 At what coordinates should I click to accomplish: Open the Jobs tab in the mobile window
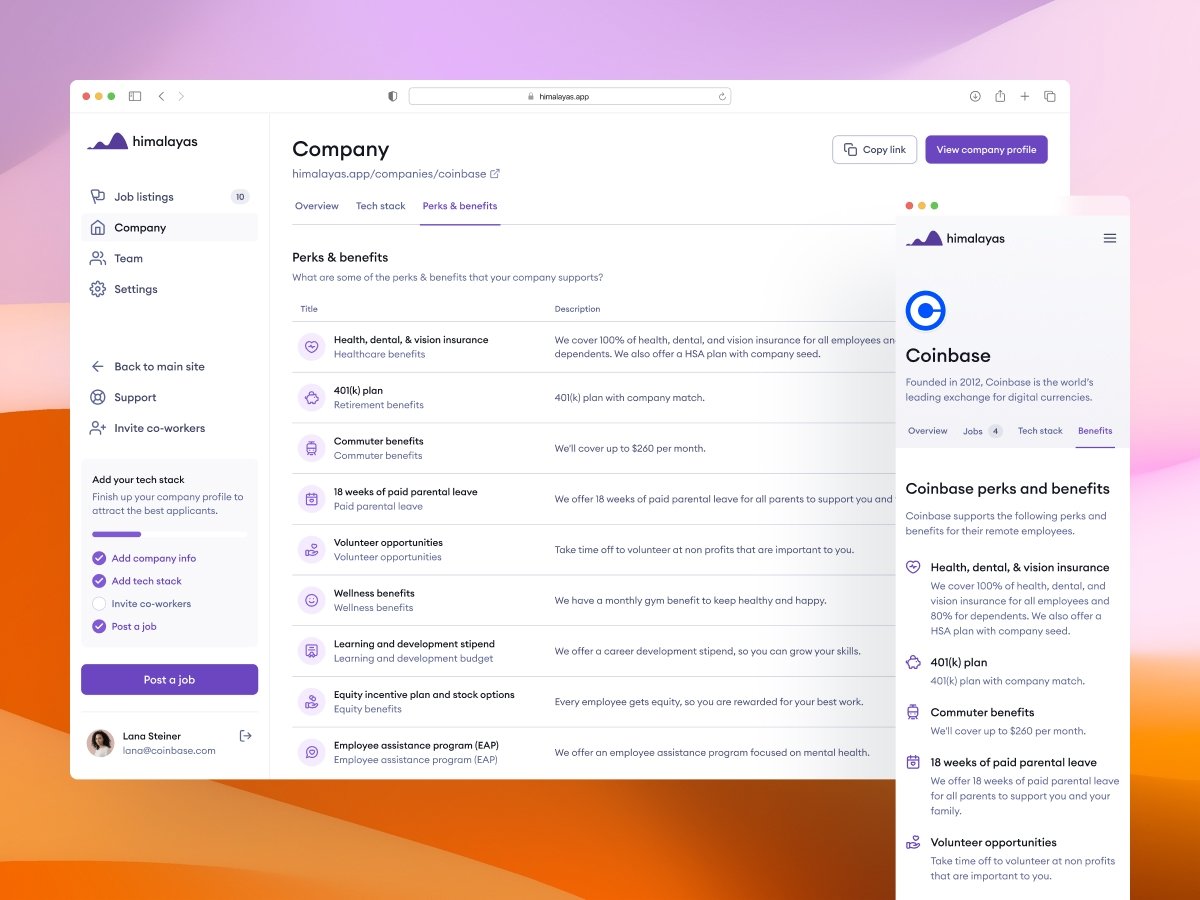point(983,431)
